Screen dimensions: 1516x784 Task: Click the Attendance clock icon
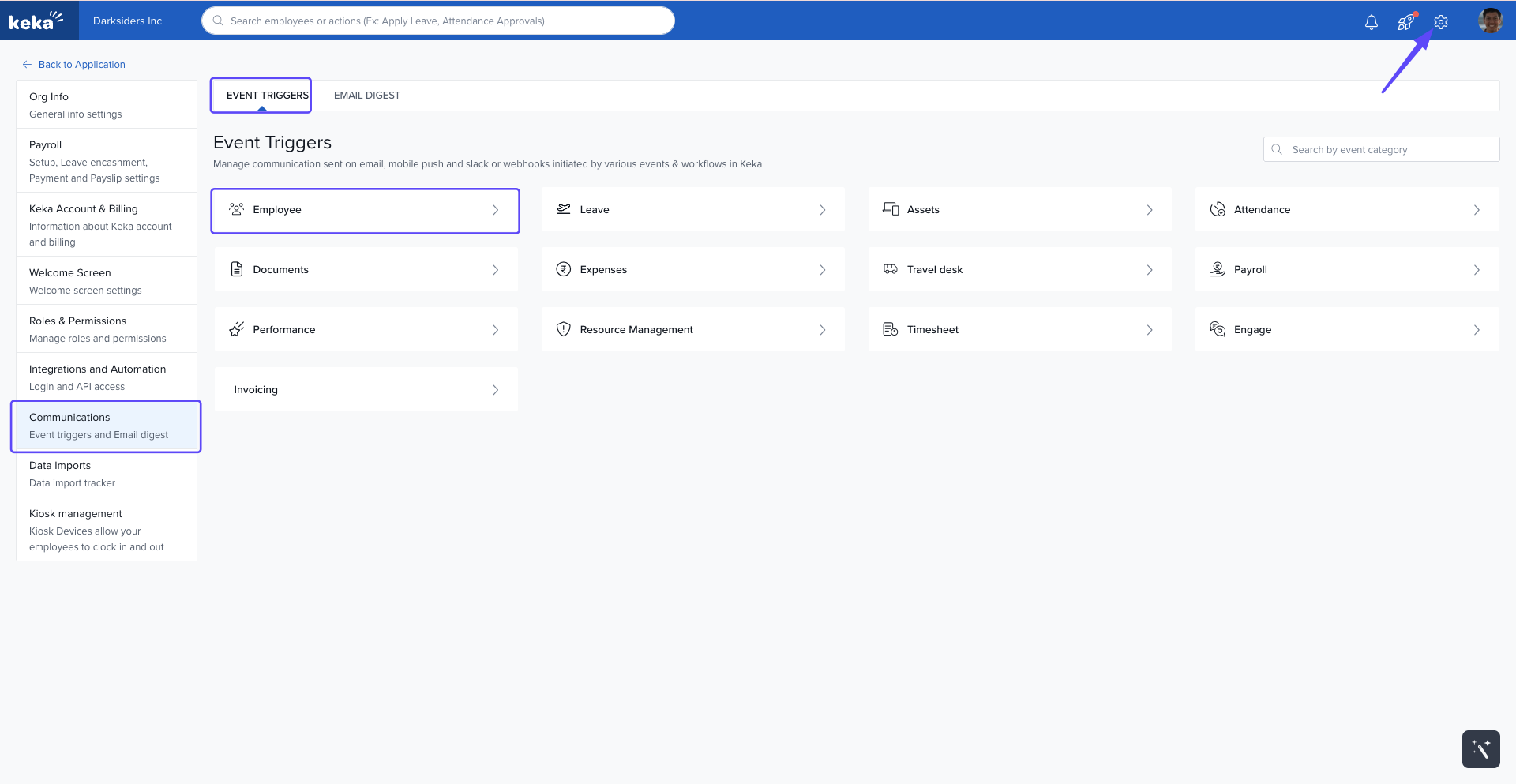(1218, 209)
